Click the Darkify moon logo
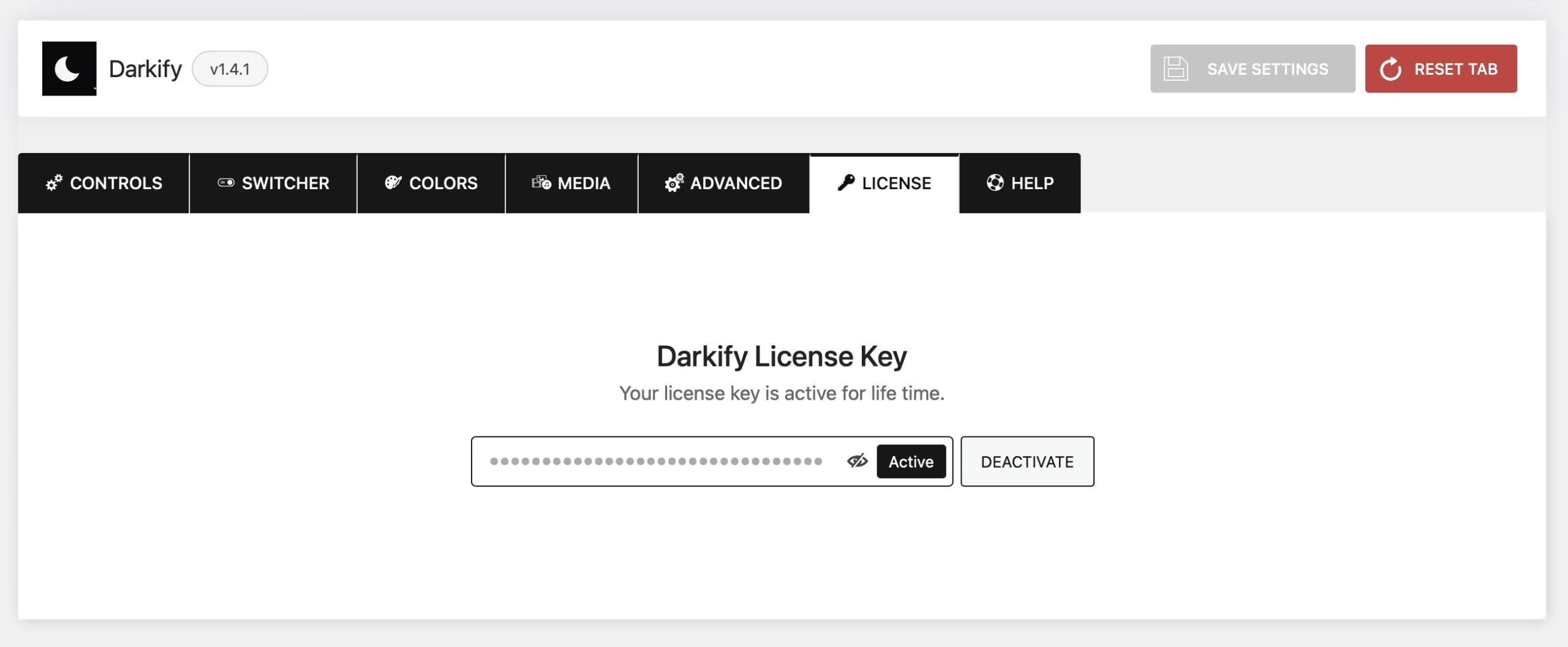Image resolution: width=1568 pixels, height=647 pixels. (69, 69)
